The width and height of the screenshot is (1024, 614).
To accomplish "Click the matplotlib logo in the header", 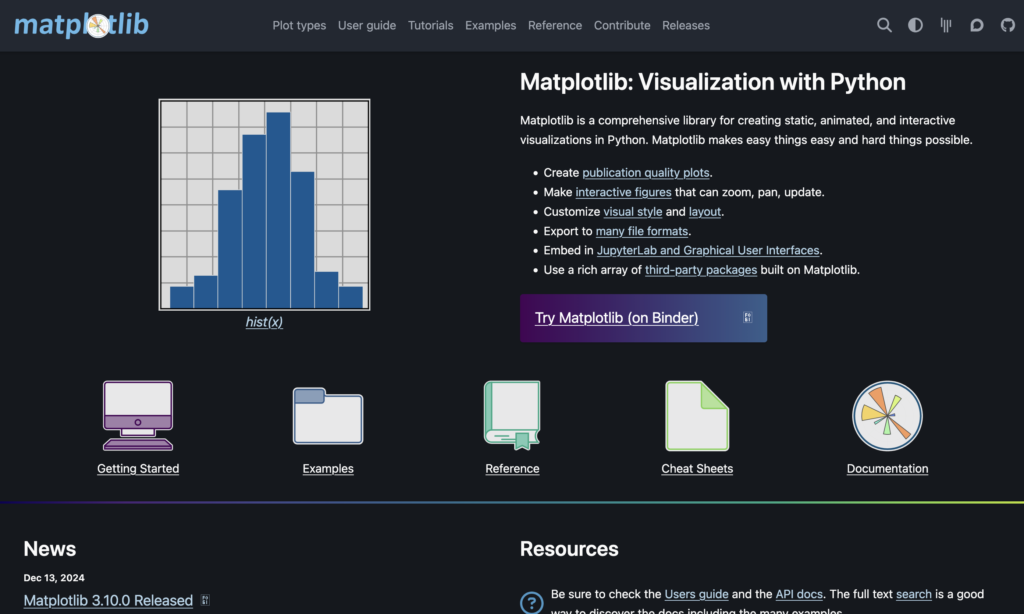I will [82, 25].
